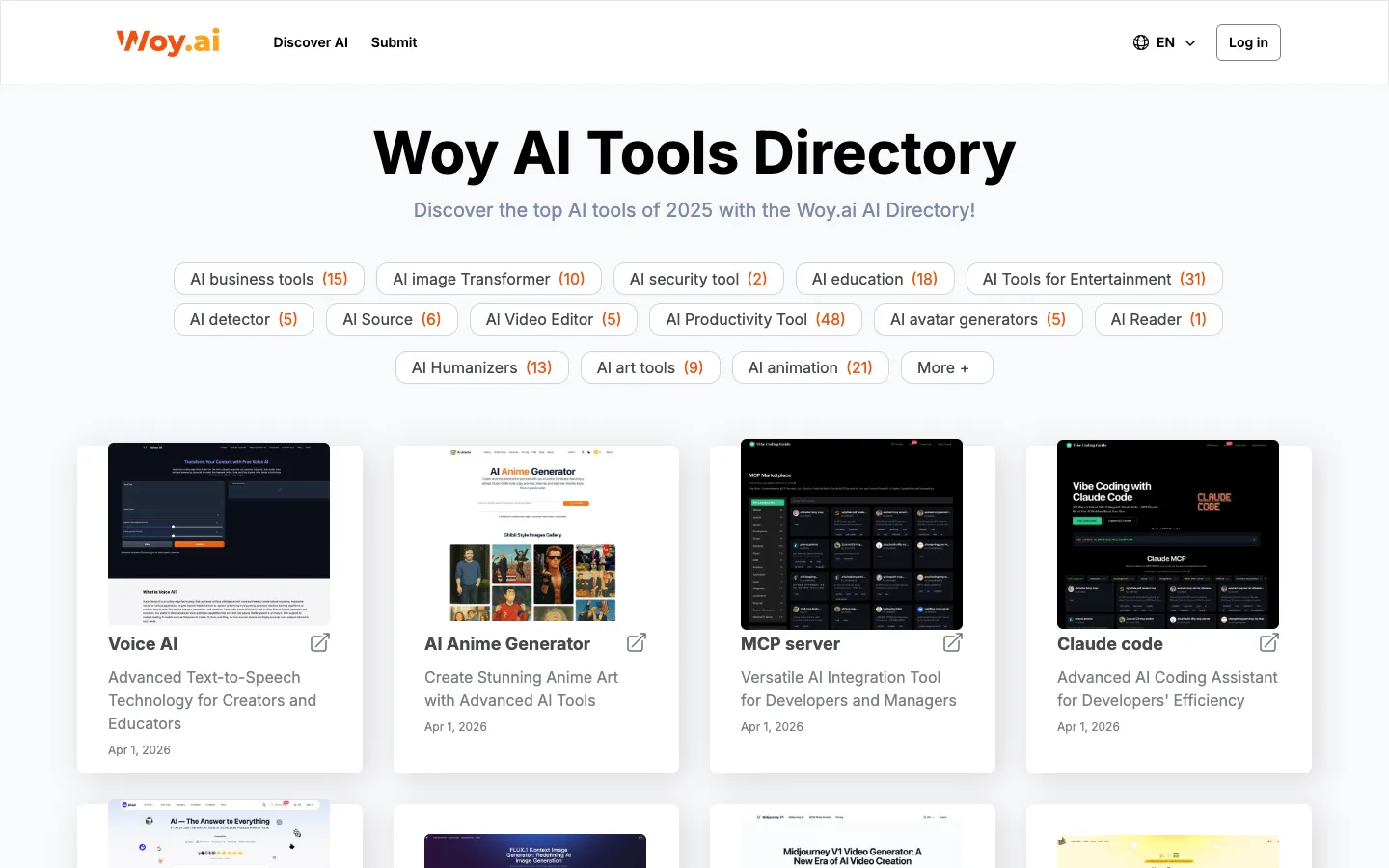This screenshot has height=868, width=1389.
Task: Select AI Reader category
Action: (x=1158, y=319)
